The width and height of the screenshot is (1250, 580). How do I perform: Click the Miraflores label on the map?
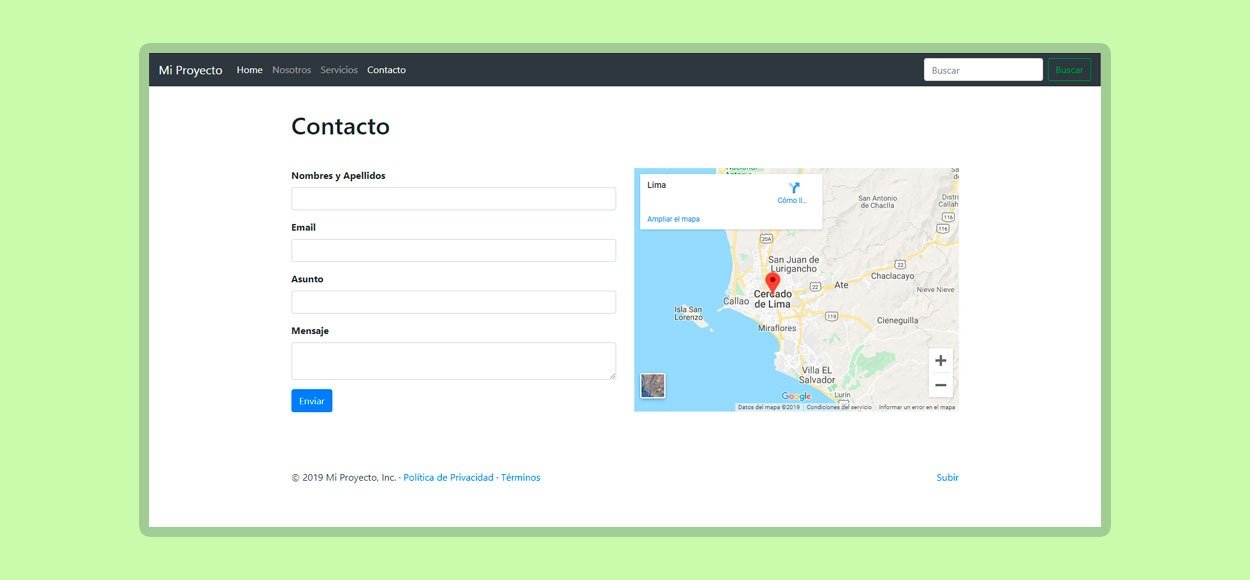(x=777, y=328)
